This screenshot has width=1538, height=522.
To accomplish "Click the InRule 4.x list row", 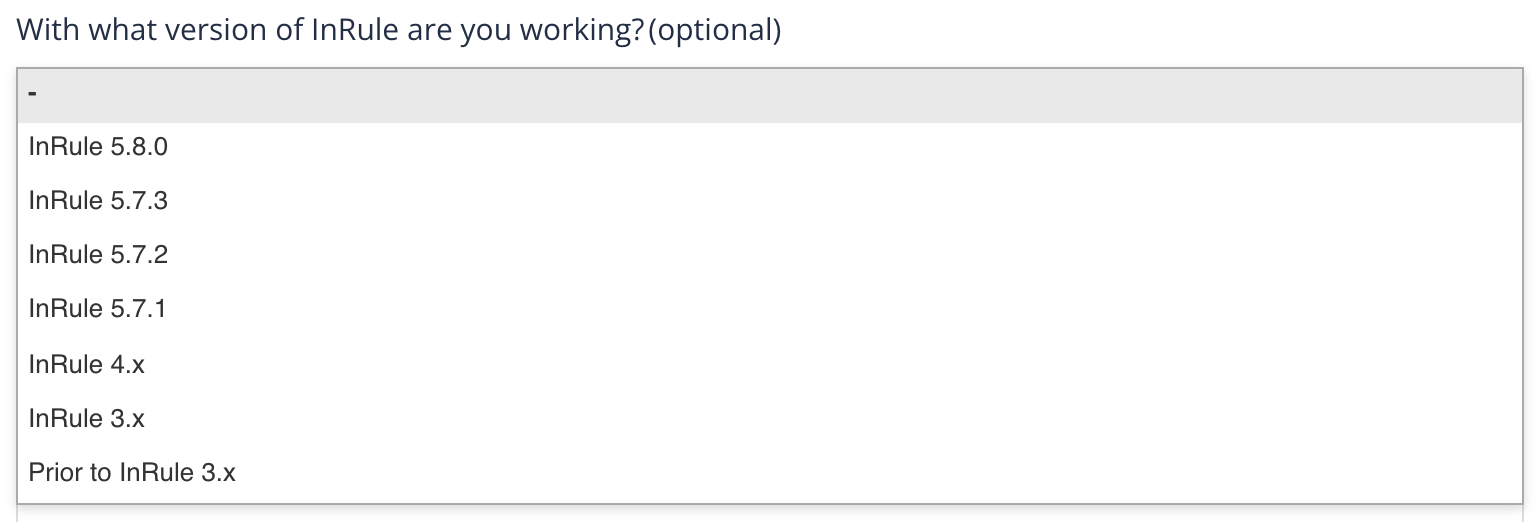I will tap(87, 363).
